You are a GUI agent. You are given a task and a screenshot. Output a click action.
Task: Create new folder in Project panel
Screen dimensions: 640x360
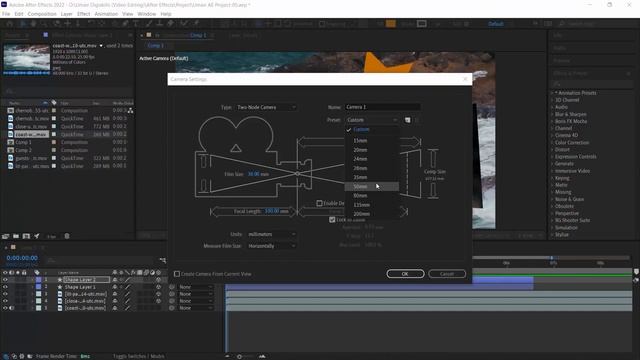pyautogui.click(x=16, y=236)
